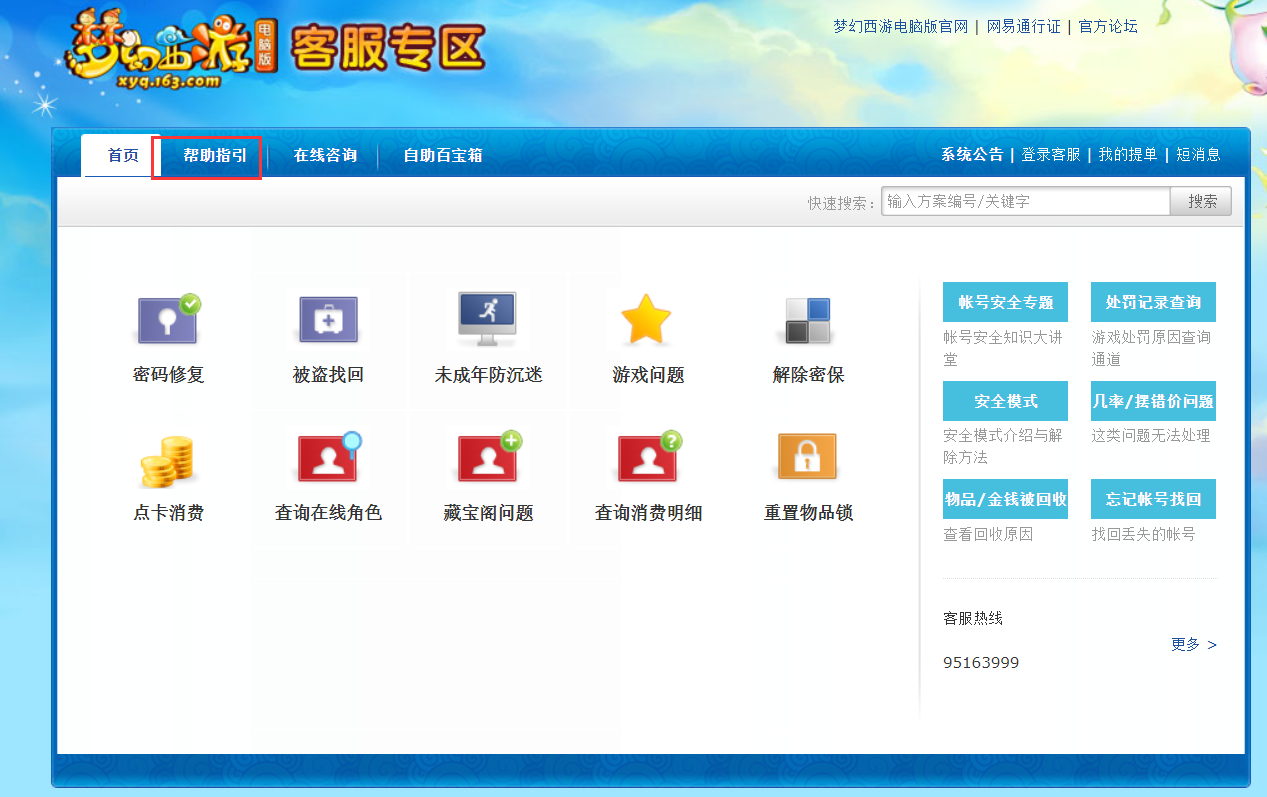Viewport: 1267px width, 797px height.
Task: Click the 重置物品锁 text label
Action: 808,513
